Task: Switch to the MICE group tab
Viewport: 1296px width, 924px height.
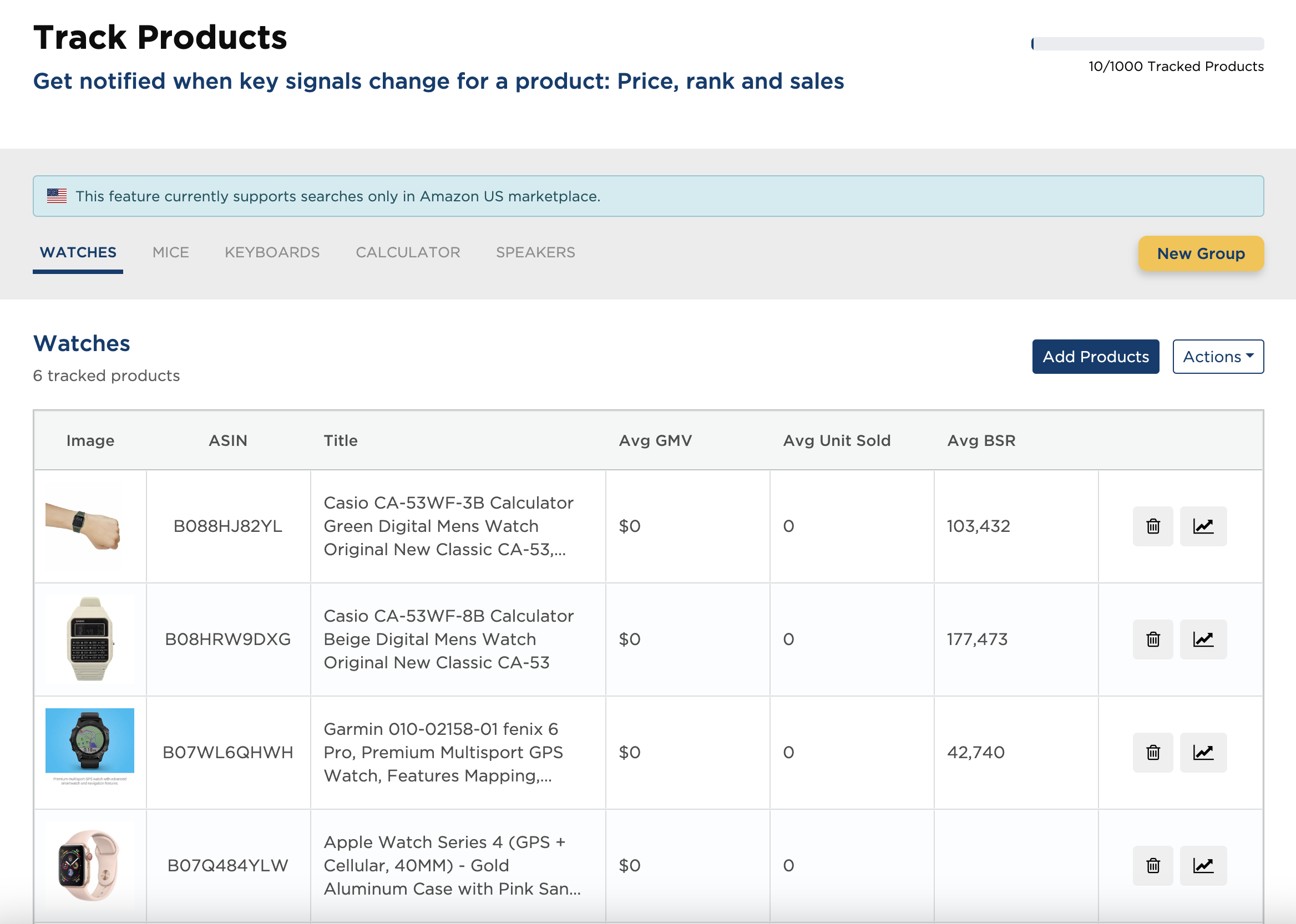Action: [x=171, y=252]
